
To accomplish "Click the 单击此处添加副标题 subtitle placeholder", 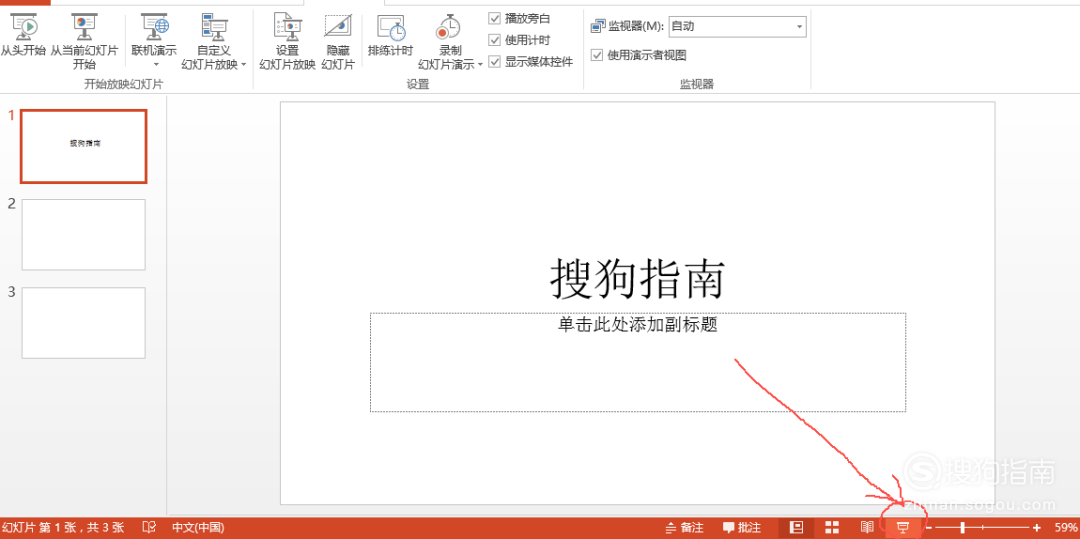I will coord(638,362).
